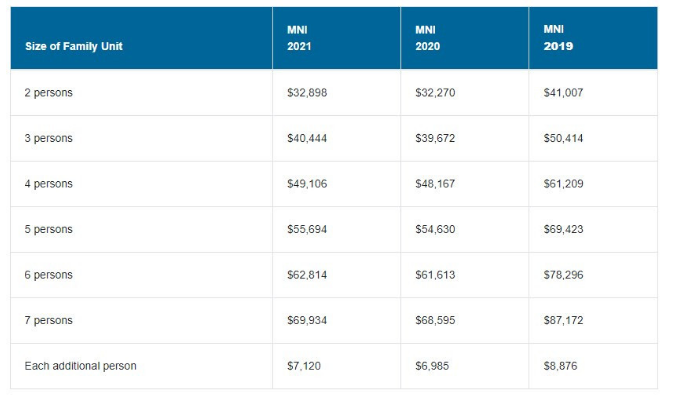
Task: Click the 'Size of Family Unit' column header
Action: point(74,46)
